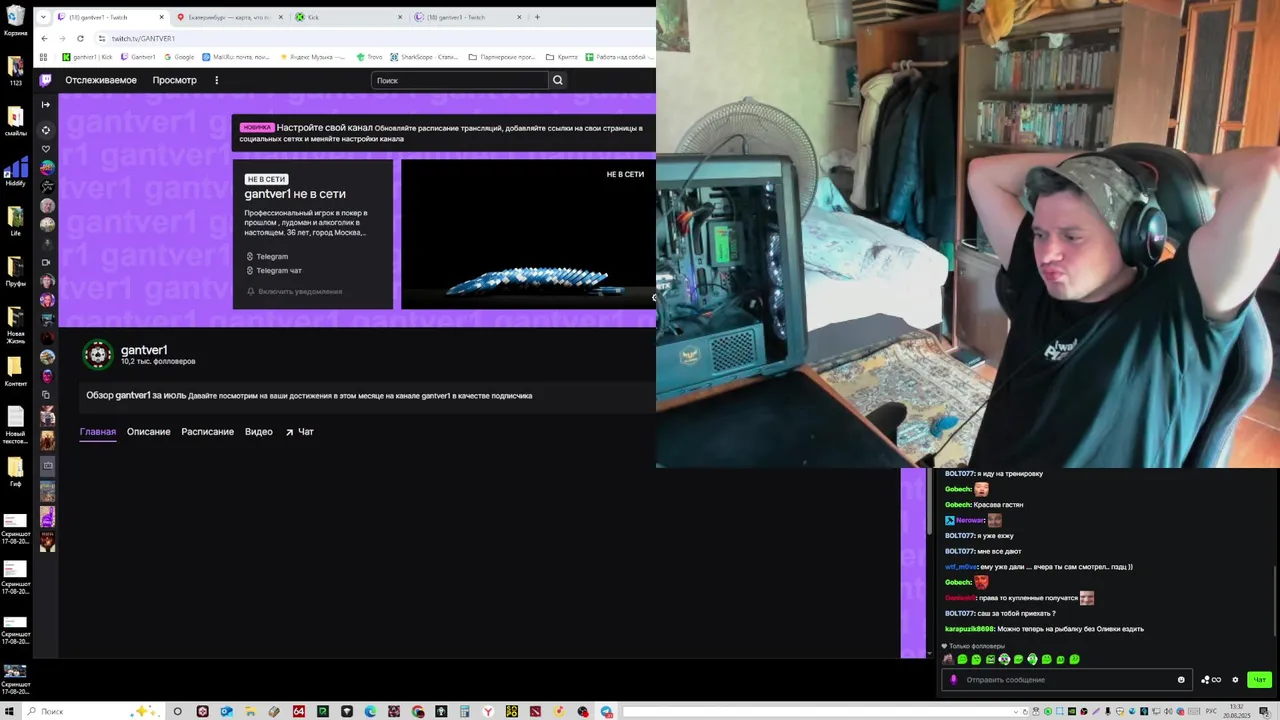The height and width of the screenshot is (720, 1280).
Task: Select the Расписание channel tab
Action: 207,432
